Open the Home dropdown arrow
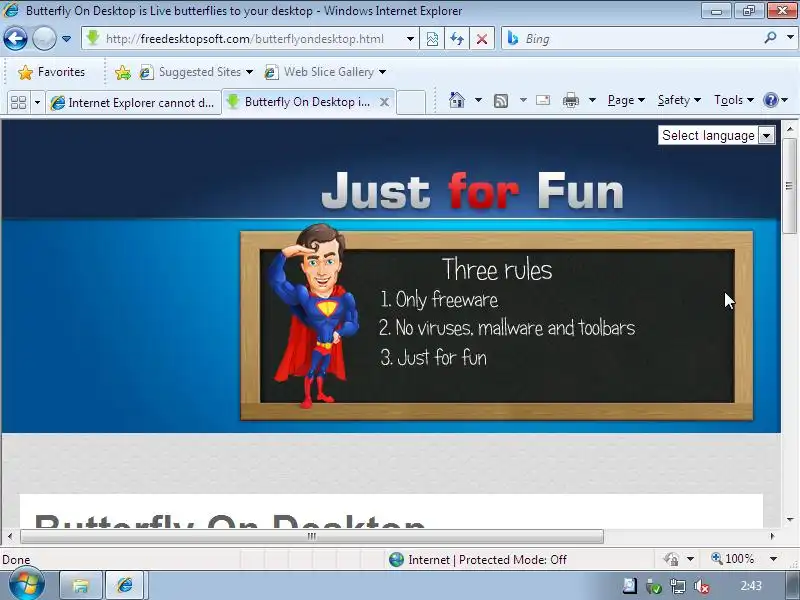Image resolution: width=800 pixels, height=600 pixels. pyautogui.click(x=478, y=100)
